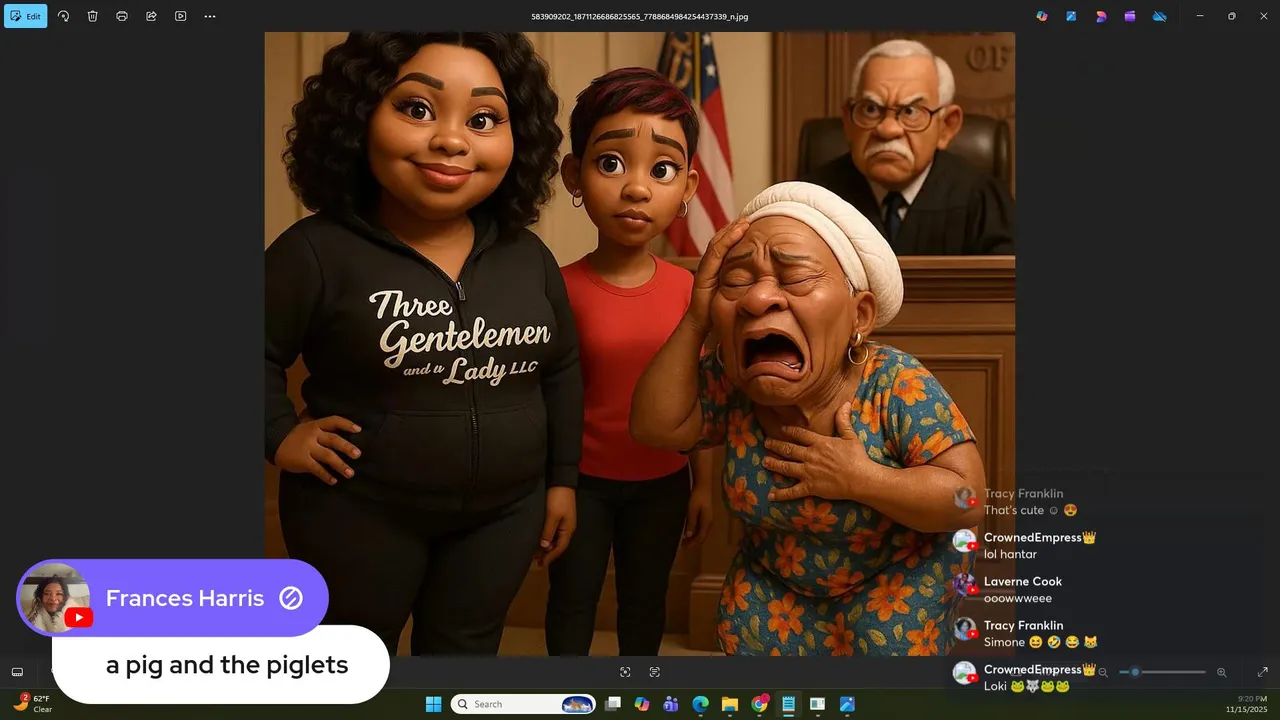Viewport: 1280px width, 720px height.
Task: Click Laverne Cook's chat avatar
Action: click(964, 585)
